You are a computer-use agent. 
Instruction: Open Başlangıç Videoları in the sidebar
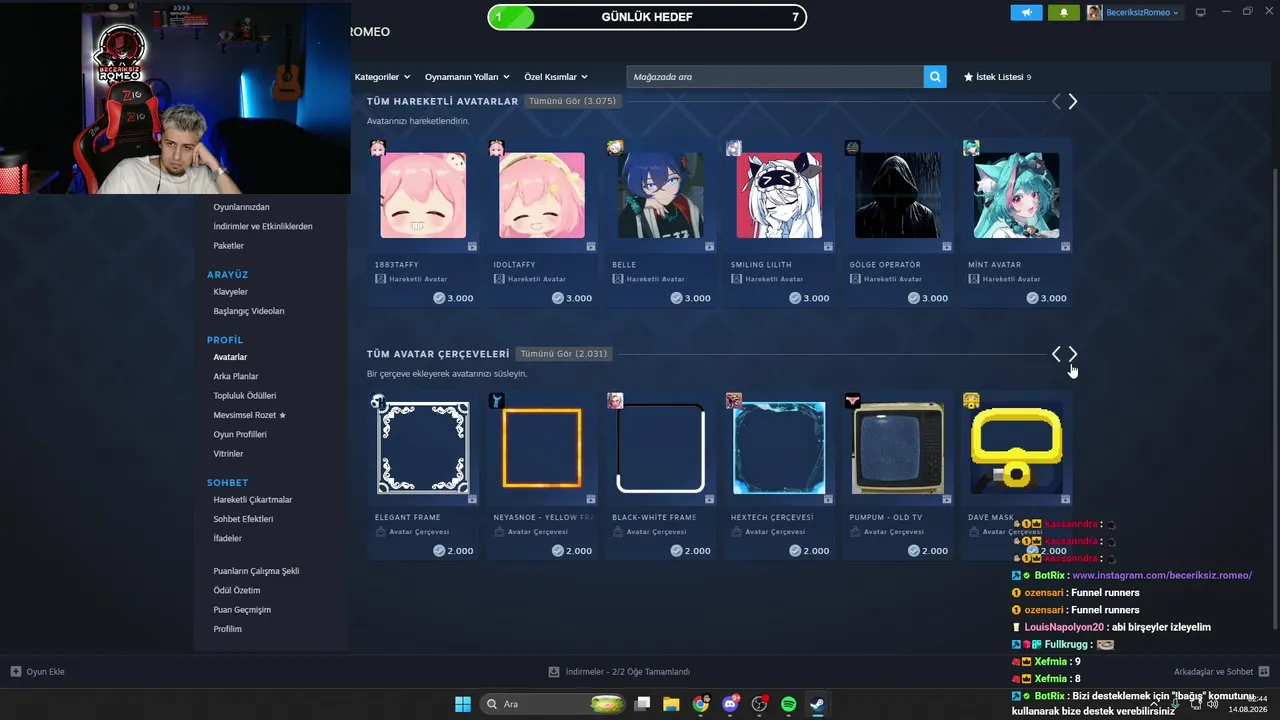pos(249,311)
